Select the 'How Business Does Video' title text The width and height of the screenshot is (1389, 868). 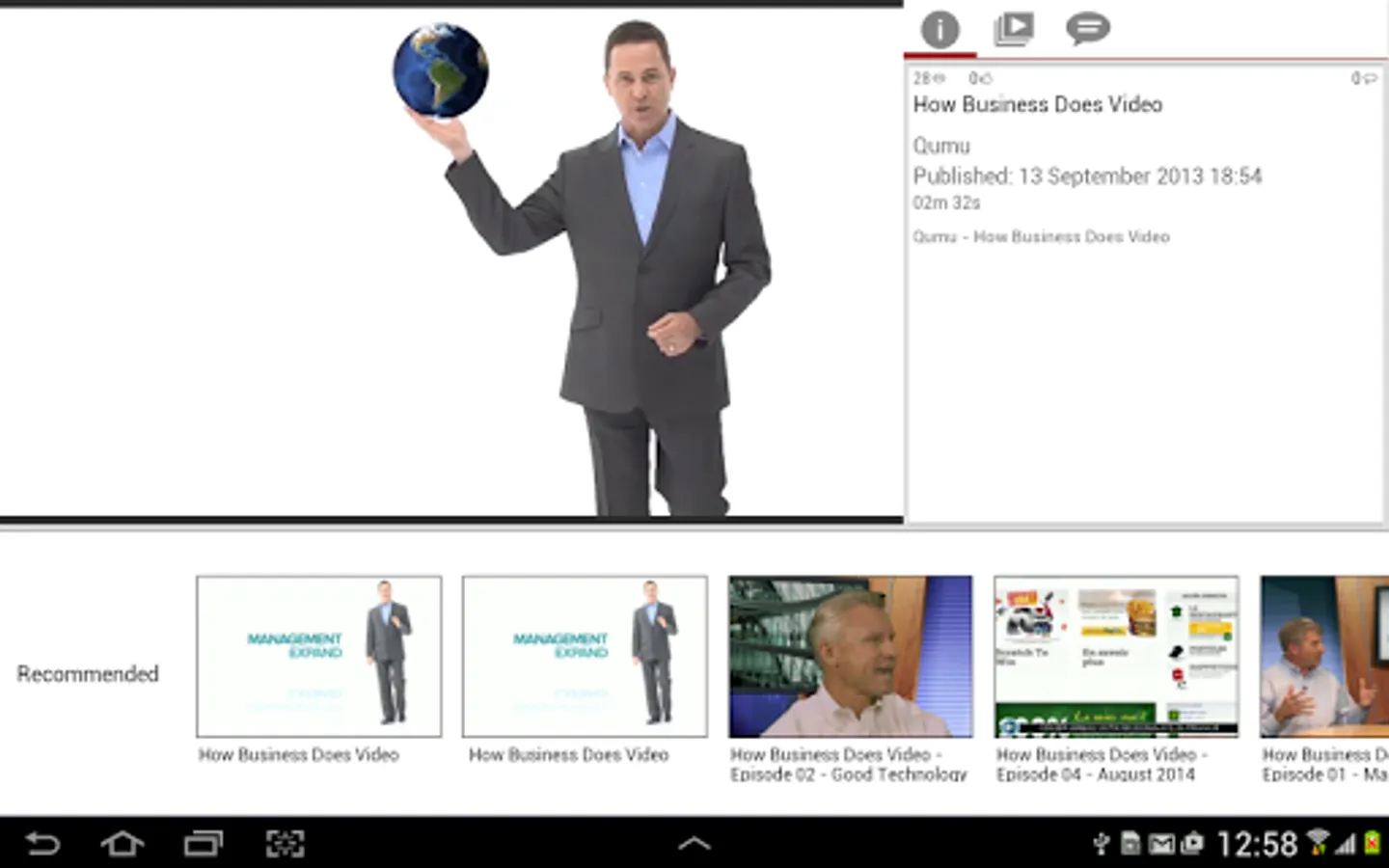(x=1038, y=104)
